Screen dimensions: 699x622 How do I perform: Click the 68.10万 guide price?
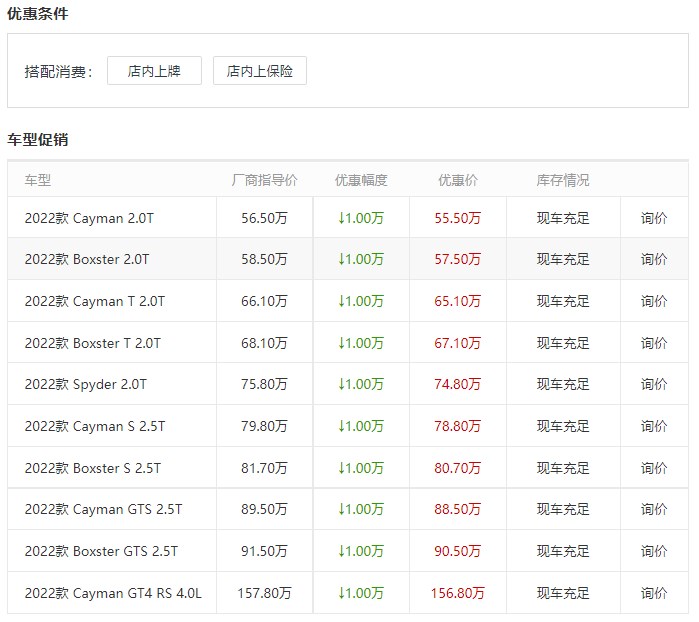(x=264, y=343)
